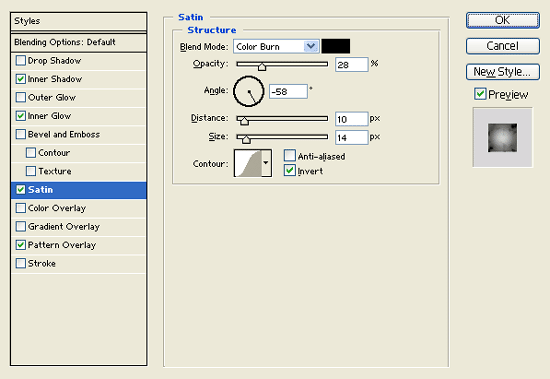Select the Texture sub-row label
This screenshot has width=550, height=379.
pos(55,171)
